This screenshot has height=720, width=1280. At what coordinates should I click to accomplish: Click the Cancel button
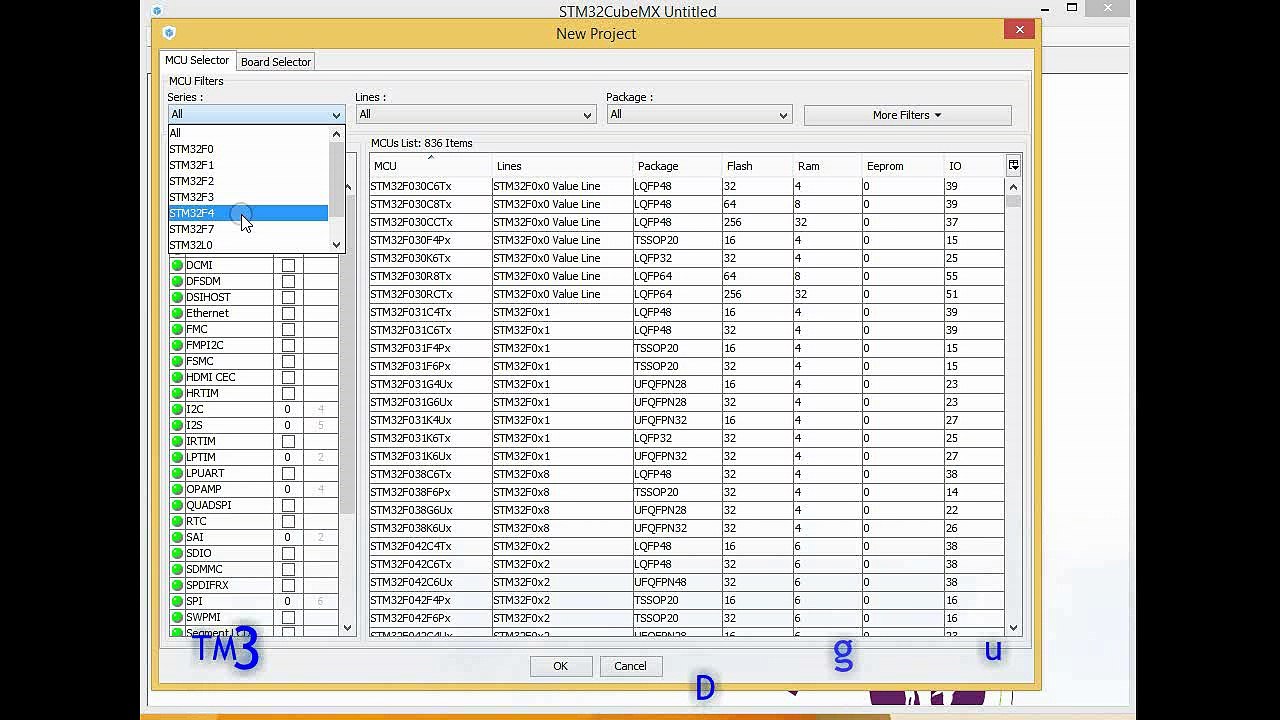(630, 666)
